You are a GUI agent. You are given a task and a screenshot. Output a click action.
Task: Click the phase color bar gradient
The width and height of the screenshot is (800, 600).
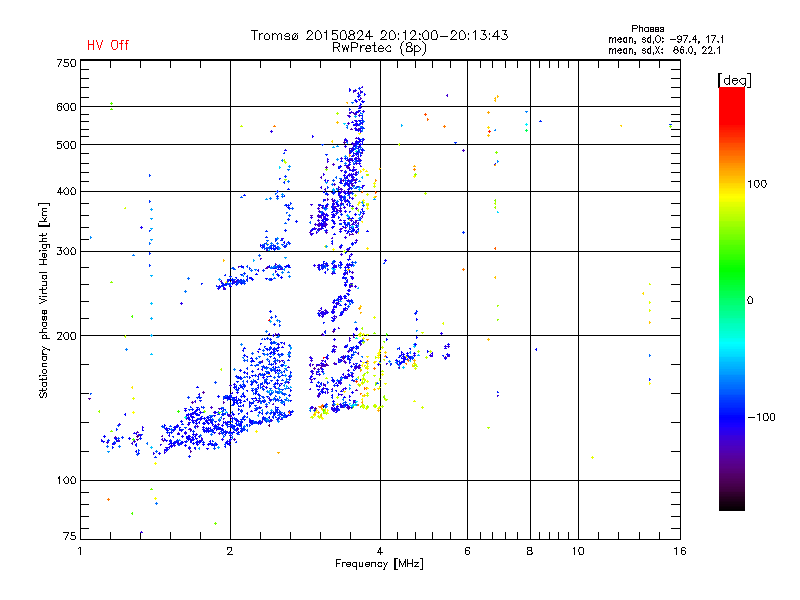tap(732, 298)
